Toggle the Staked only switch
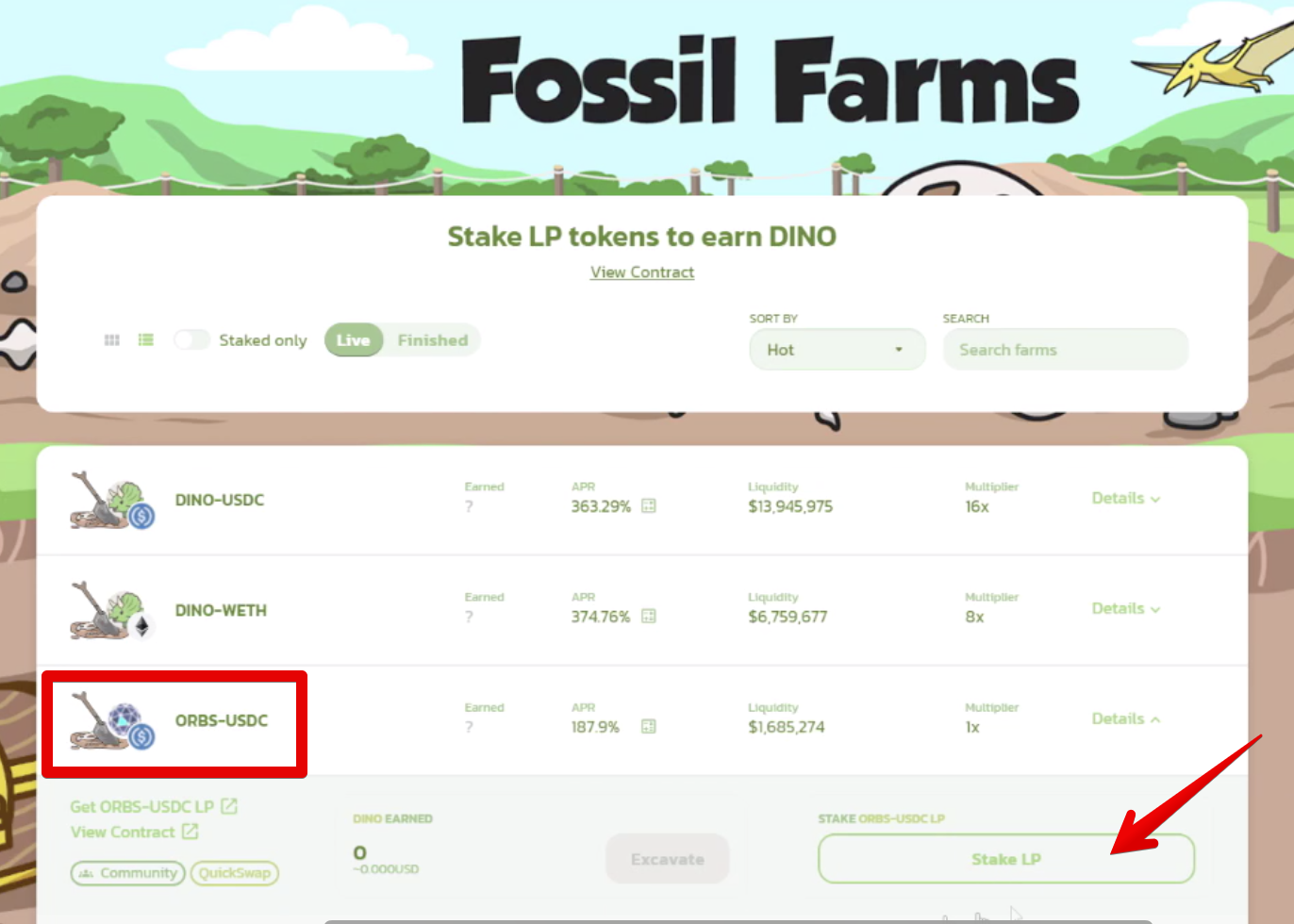 (191, 340)
